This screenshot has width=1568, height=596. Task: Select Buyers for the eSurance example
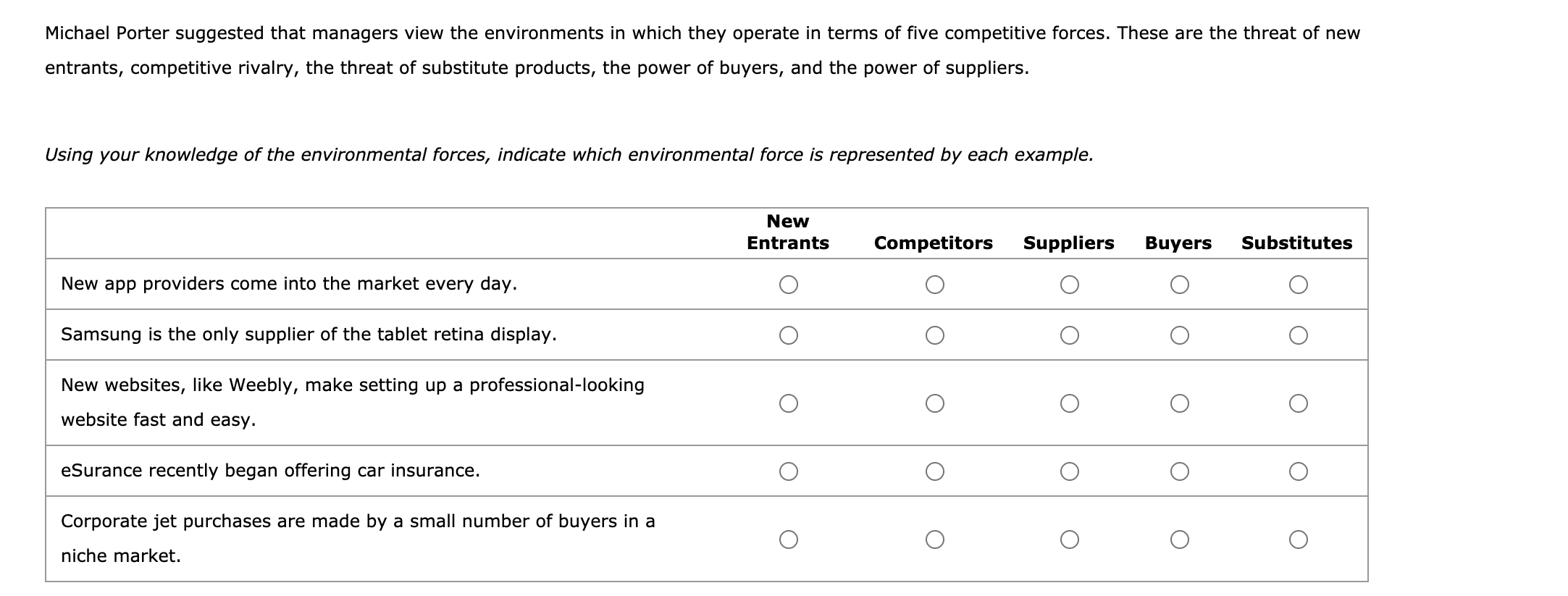click(1181, 471)
